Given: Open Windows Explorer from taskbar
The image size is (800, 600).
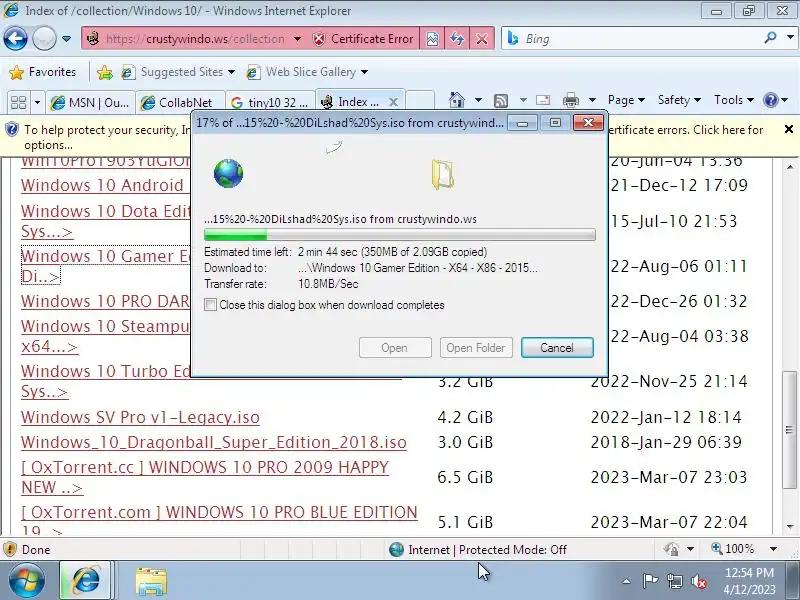Looking at the screenshot, I should click(x=151, y=581).
